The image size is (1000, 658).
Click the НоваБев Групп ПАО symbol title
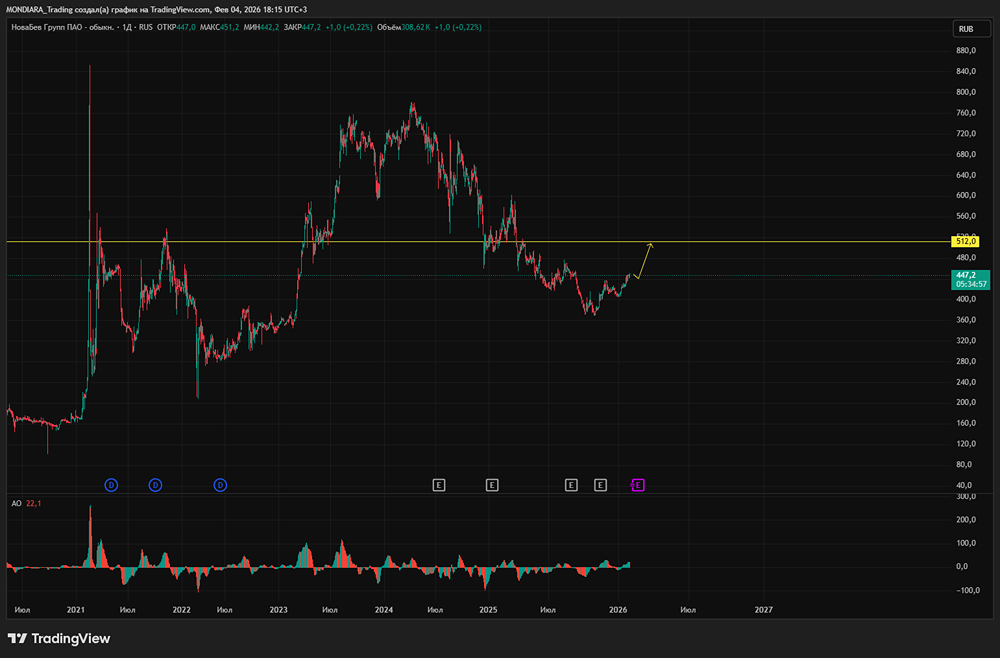63,27
